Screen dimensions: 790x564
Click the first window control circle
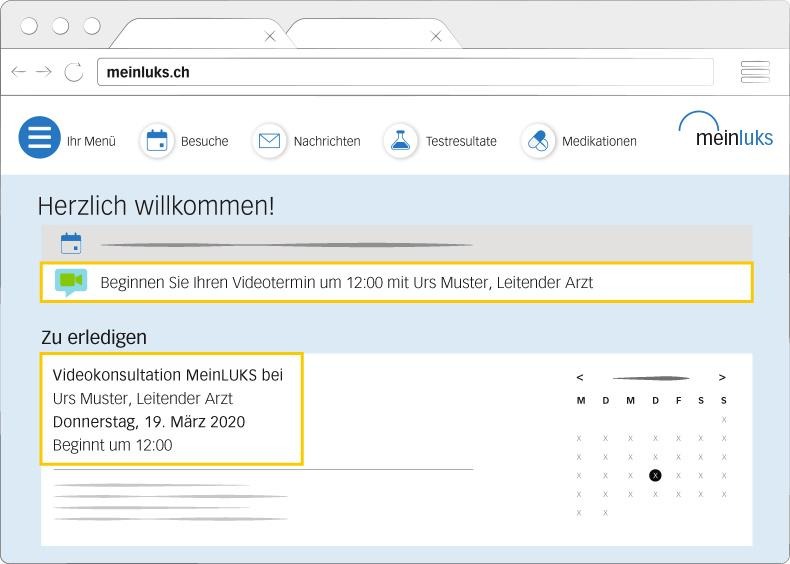[29, 26]
